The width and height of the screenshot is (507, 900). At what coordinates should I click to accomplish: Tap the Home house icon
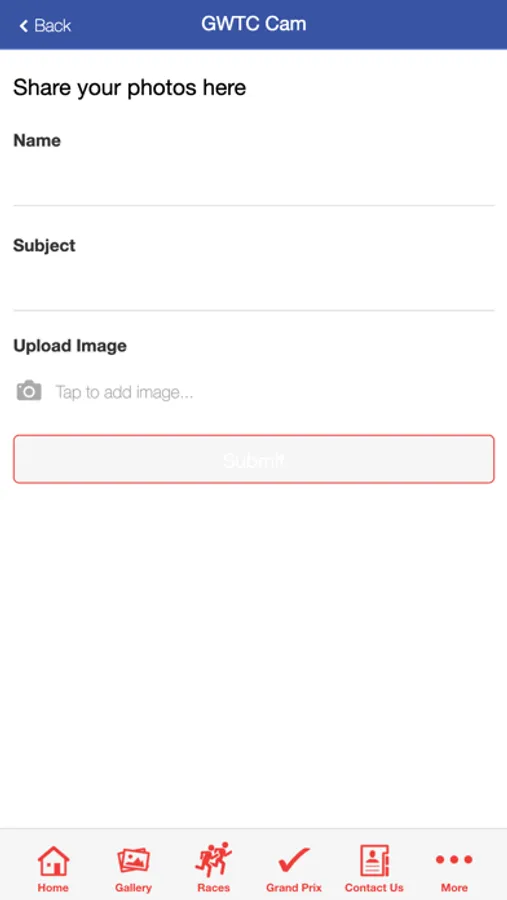click(53, 860)
